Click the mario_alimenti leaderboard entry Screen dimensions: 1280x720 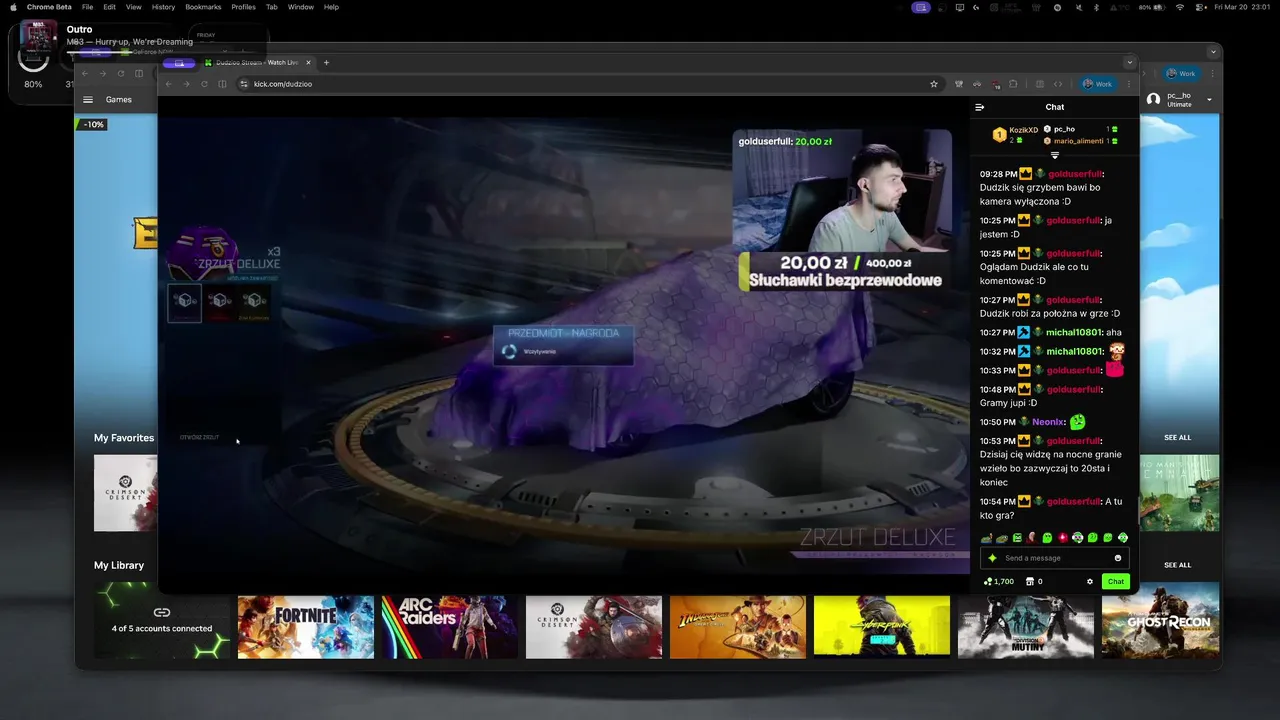1078,141
